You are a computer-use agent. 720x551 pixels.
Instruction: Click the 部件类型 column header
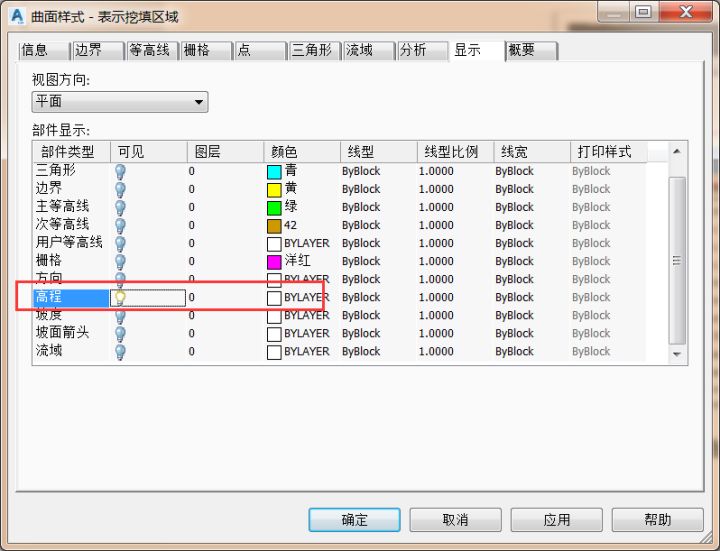tap(72, 152)
